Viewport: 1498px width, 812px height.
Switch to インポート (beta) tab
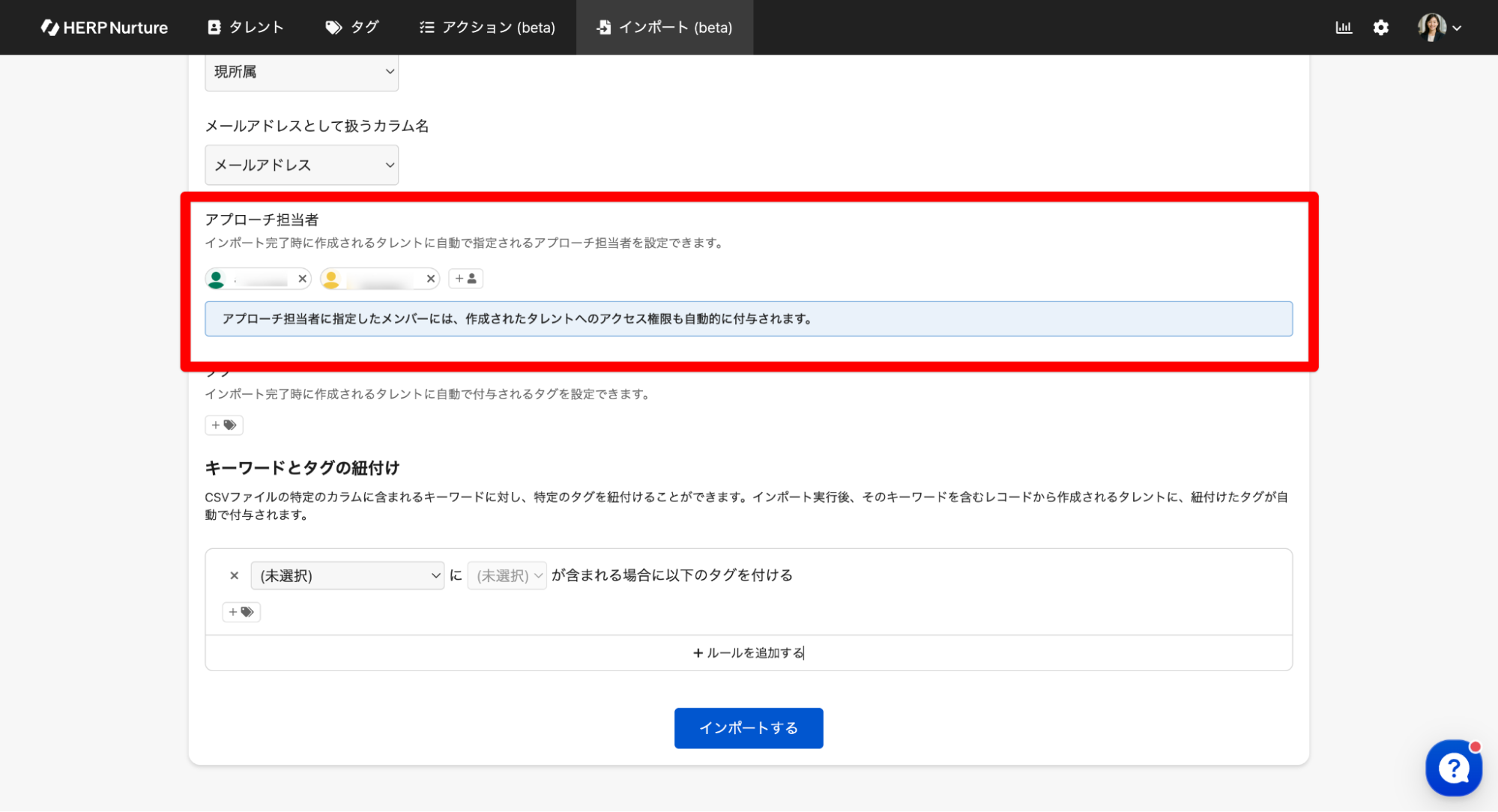coord(665,28)
